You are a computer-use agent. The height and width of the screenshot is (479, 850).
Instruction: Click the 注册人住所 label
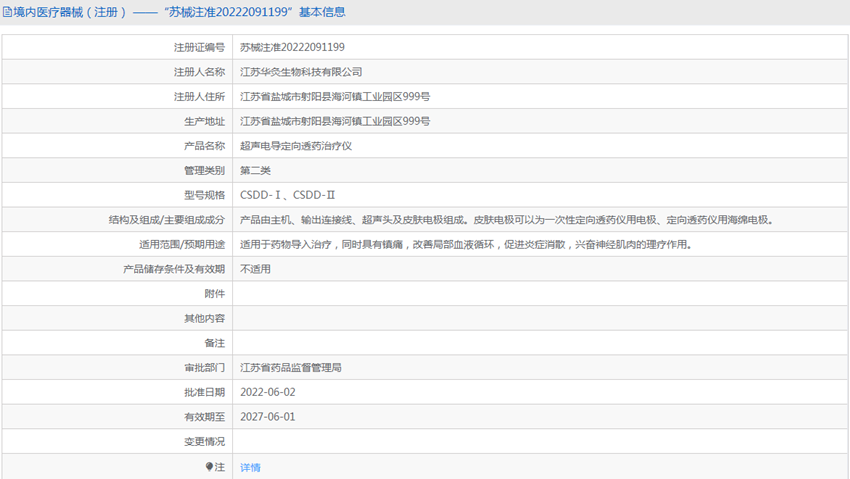(x=199, y=96)
